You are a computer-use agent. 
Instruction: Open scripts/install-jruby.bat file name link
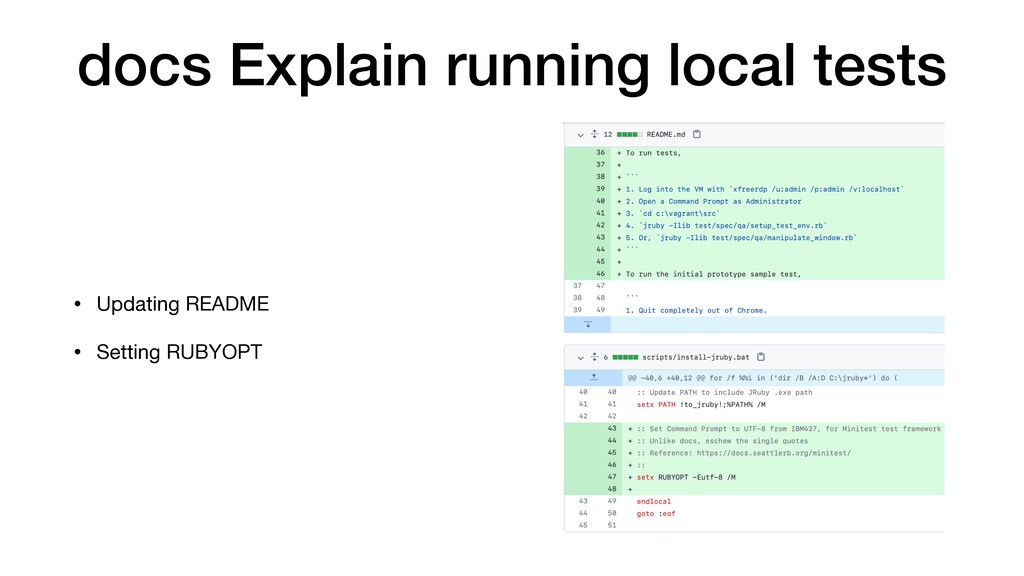696,357
